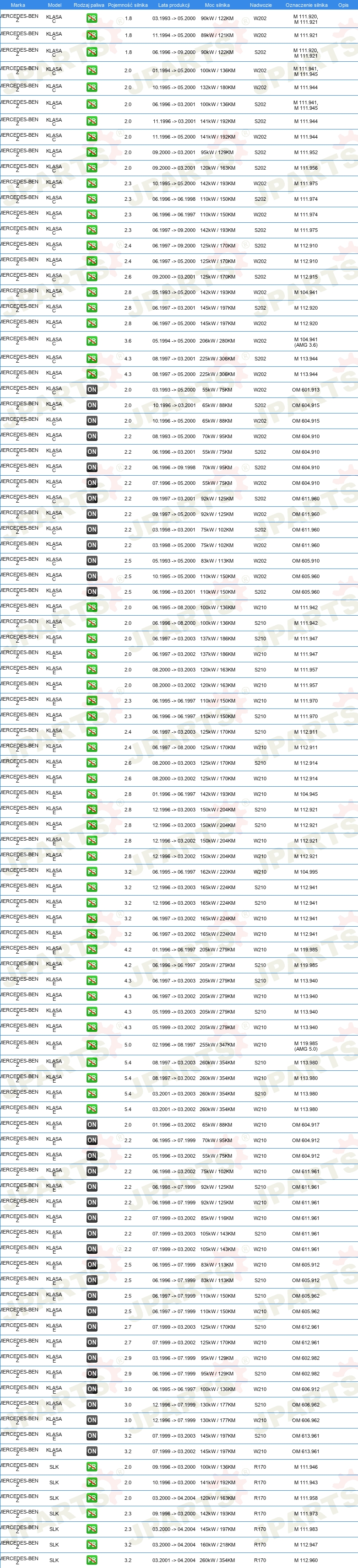Click diesel ON icon in OM 605.910 row

point(92,561)
